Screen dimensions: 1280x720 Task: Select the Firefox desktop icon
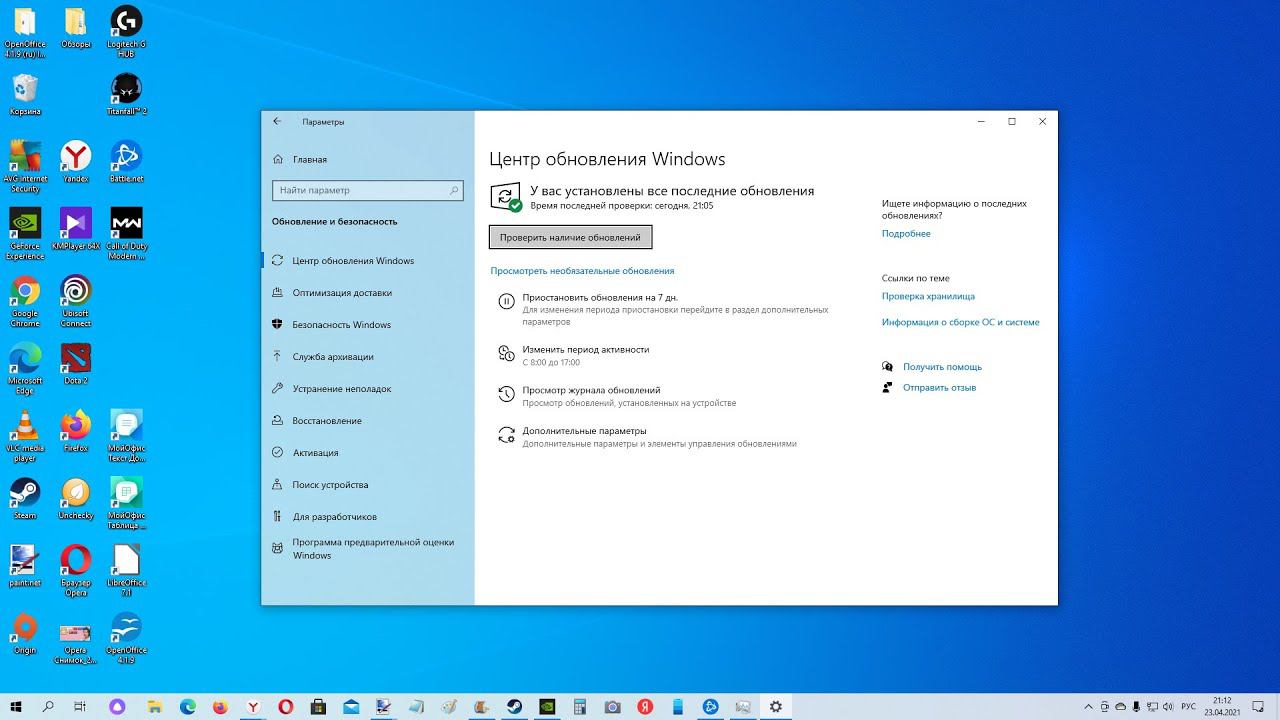pos(75,431)
